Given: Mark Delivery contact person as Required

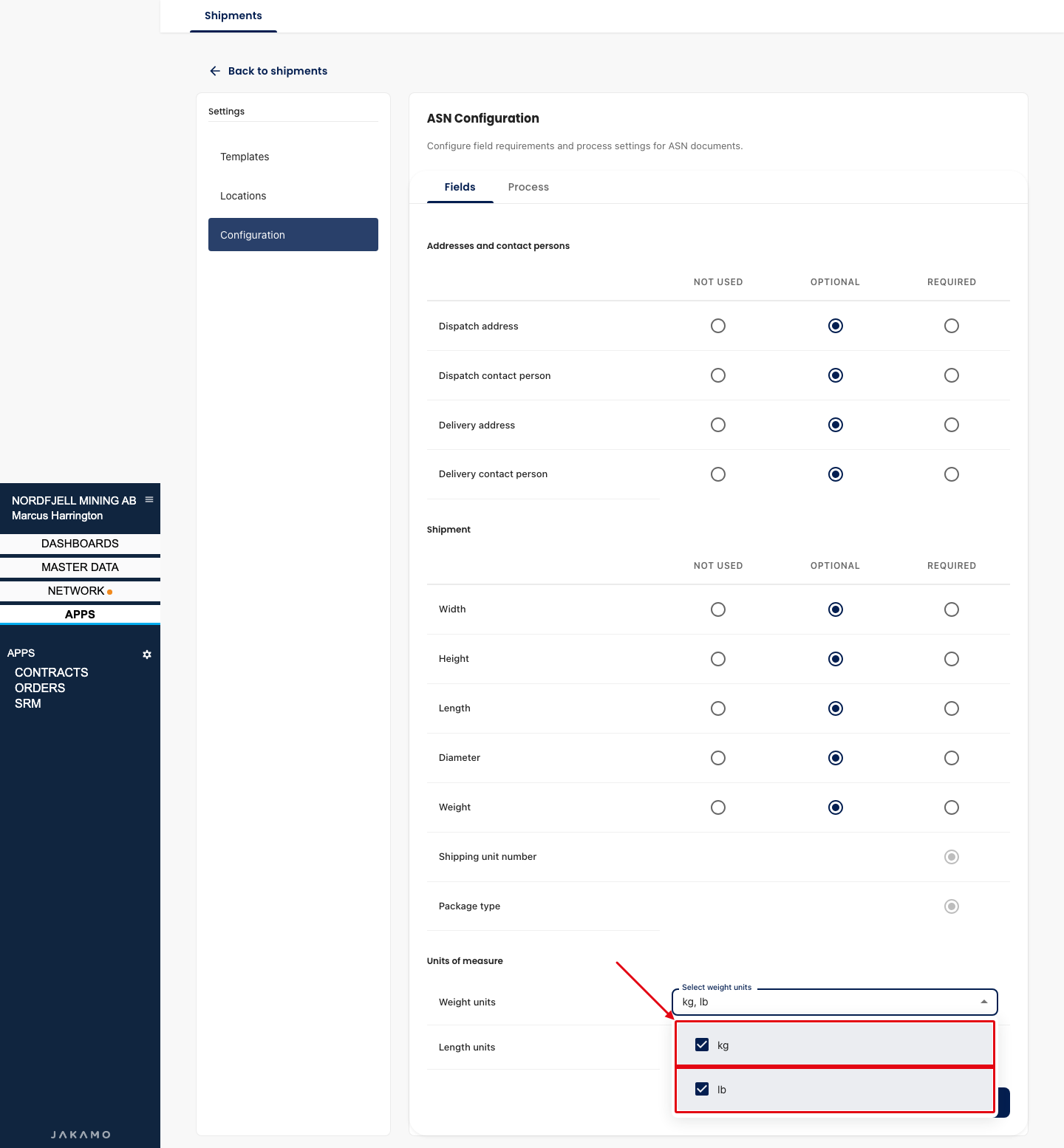Looking at the screenshot, I should 952,474.
